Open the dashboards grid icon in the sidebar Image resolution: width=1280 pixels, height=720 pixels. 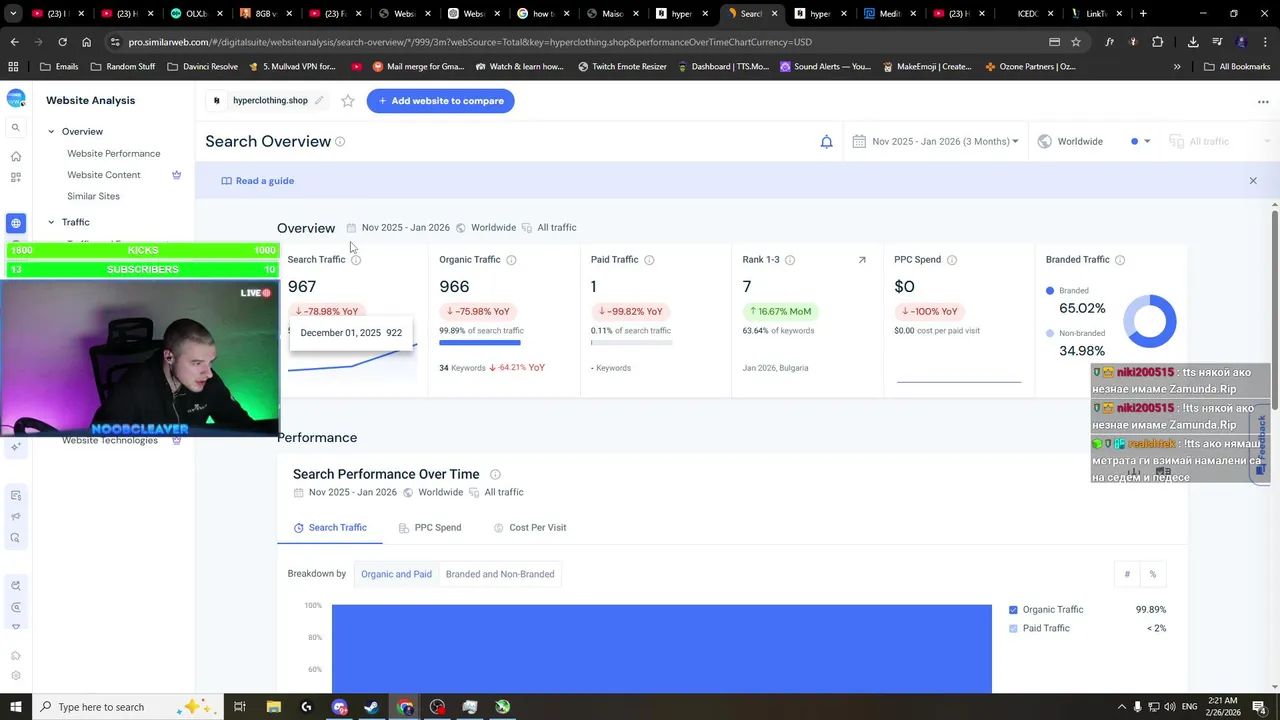(x=15, y=177)
